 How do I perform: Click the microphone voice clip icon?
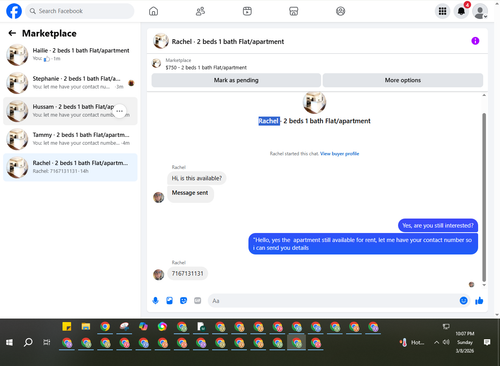(155, 301)
